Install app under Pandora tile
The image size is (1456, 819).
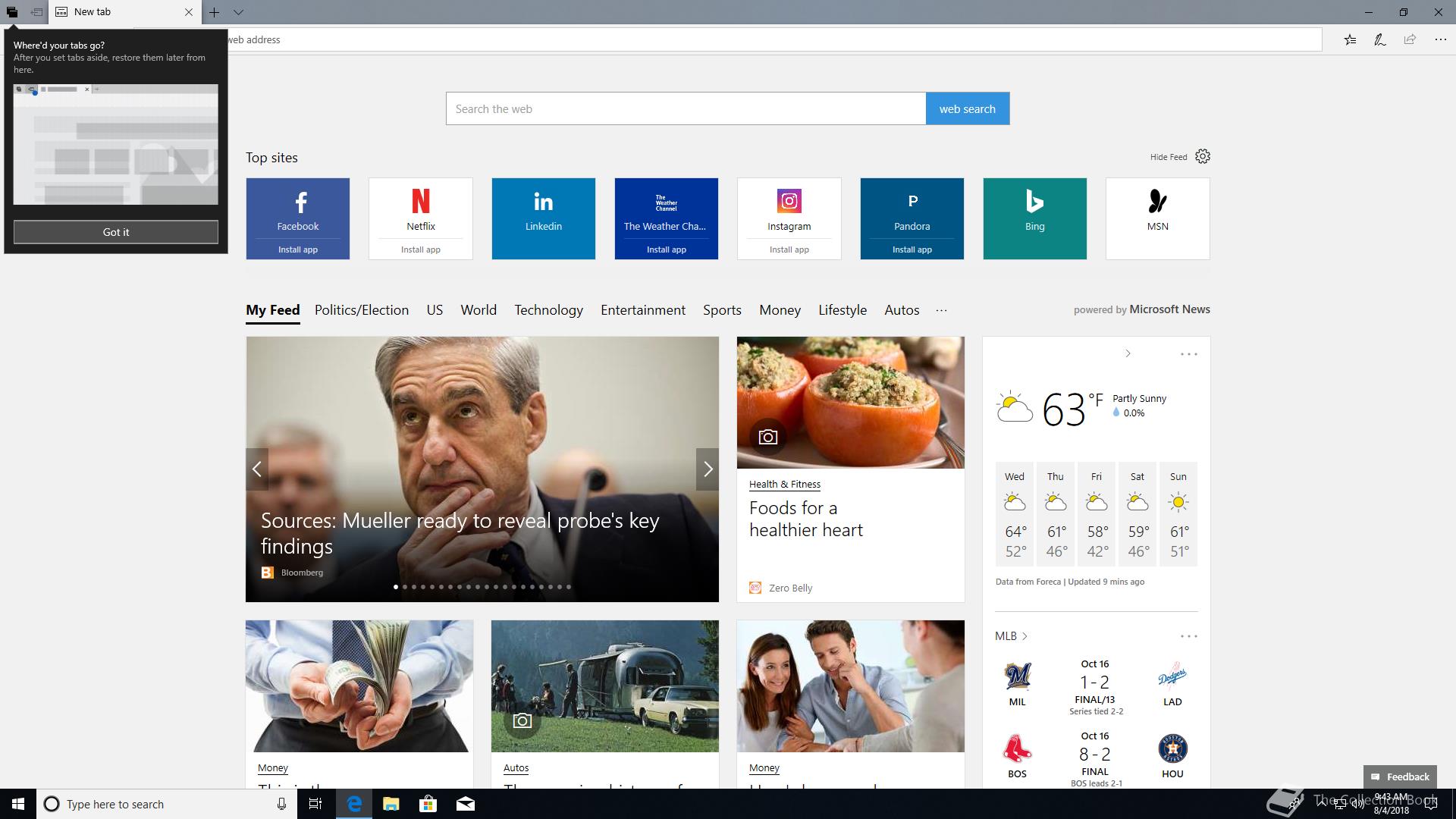(x=912, y=249)
